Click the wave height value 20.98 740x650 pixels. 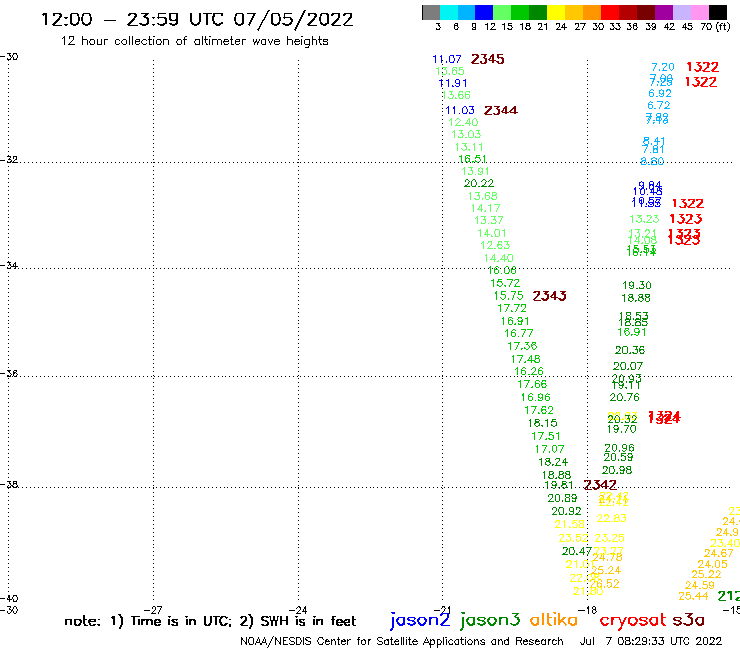coord(617,470)
